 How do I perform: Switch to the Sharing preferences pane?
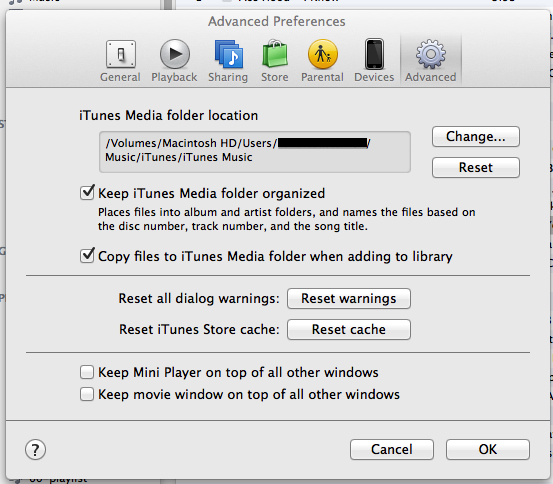click(x=228, y=61)
